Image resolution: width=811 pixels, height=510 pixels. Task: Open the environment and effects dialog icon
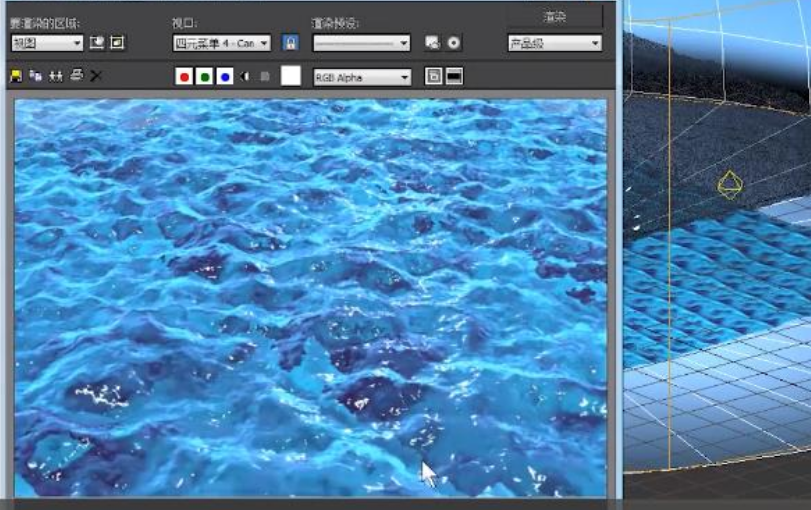pos(453,43)
